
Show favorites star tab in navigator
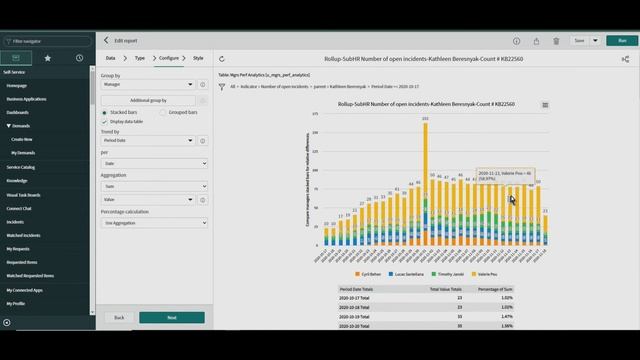point(47,58)
